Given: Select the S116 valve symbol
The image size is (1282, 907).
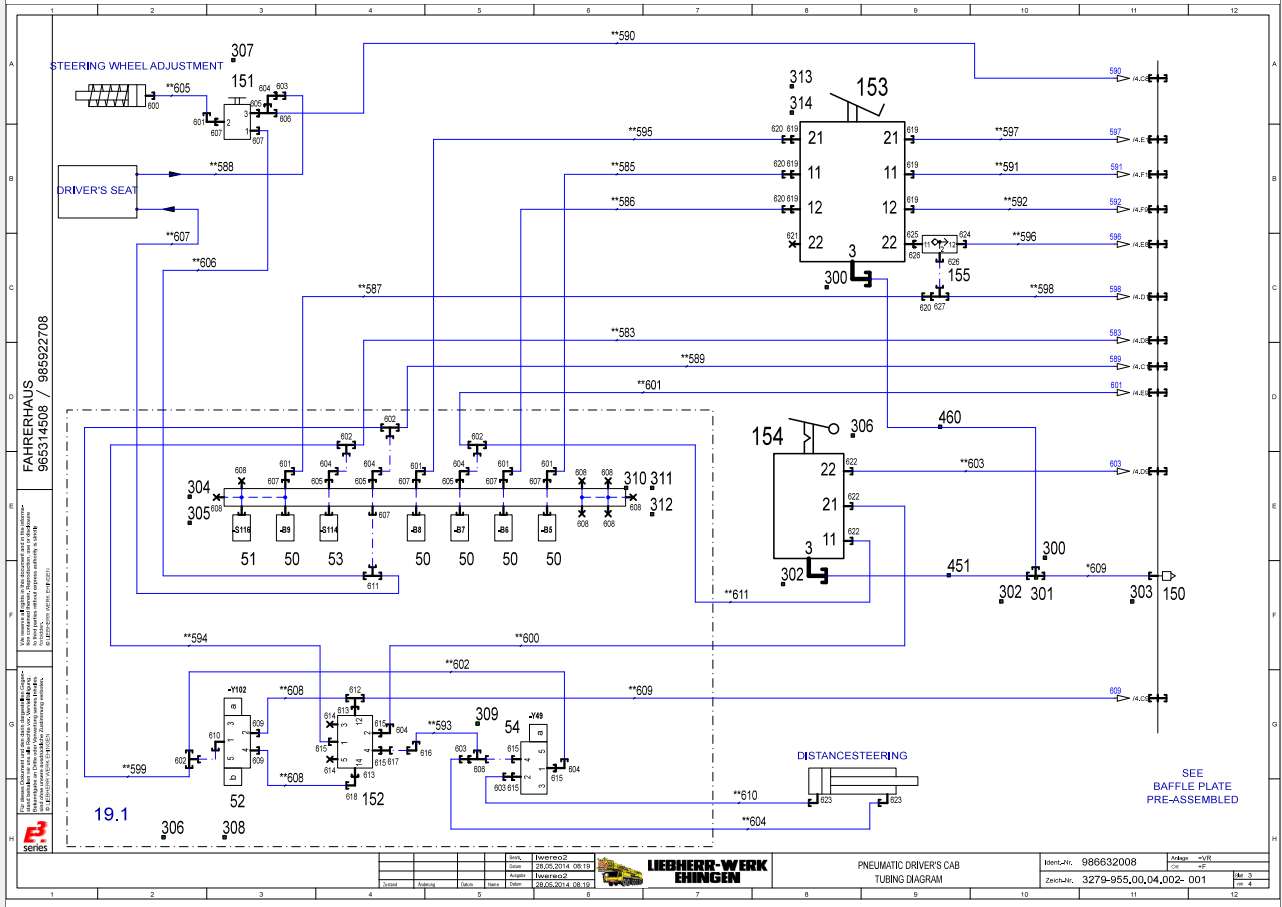Looking at the screenshot, I should pos(240,527).
